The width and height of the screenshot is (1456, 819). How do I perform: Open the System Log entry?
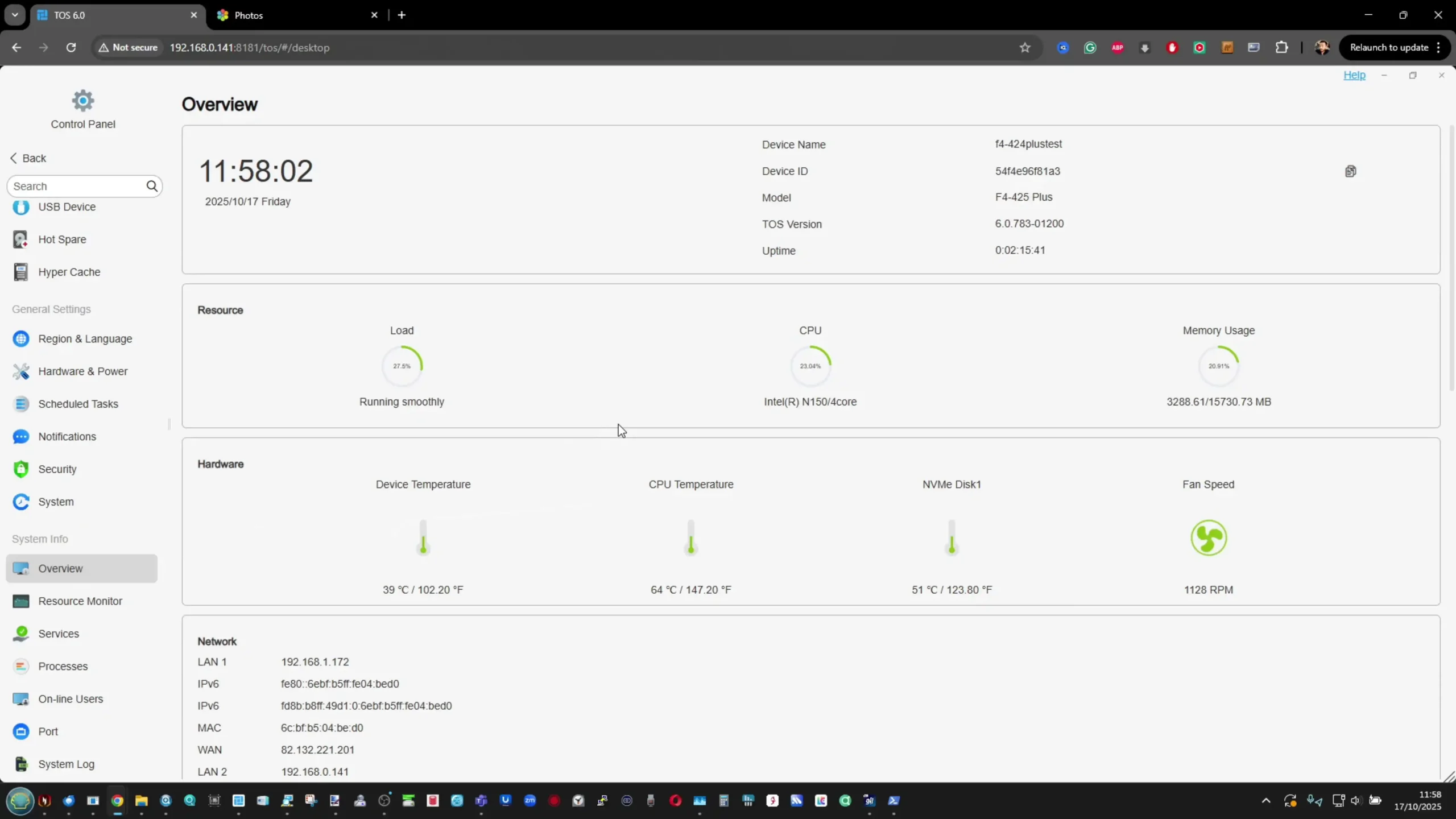coord(66,764)
